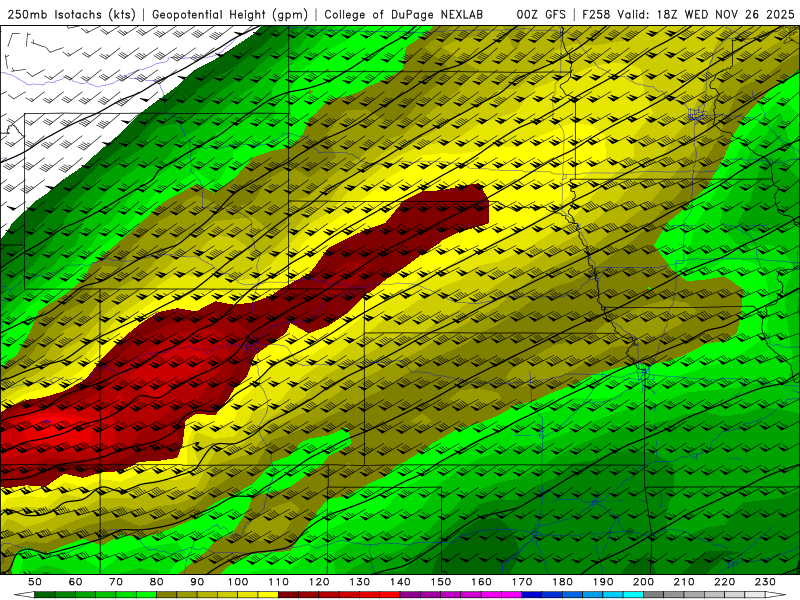Screen dimensions: 800x600
Task: Click the bright red swatch just before 140
Action: tap(390, 594)
